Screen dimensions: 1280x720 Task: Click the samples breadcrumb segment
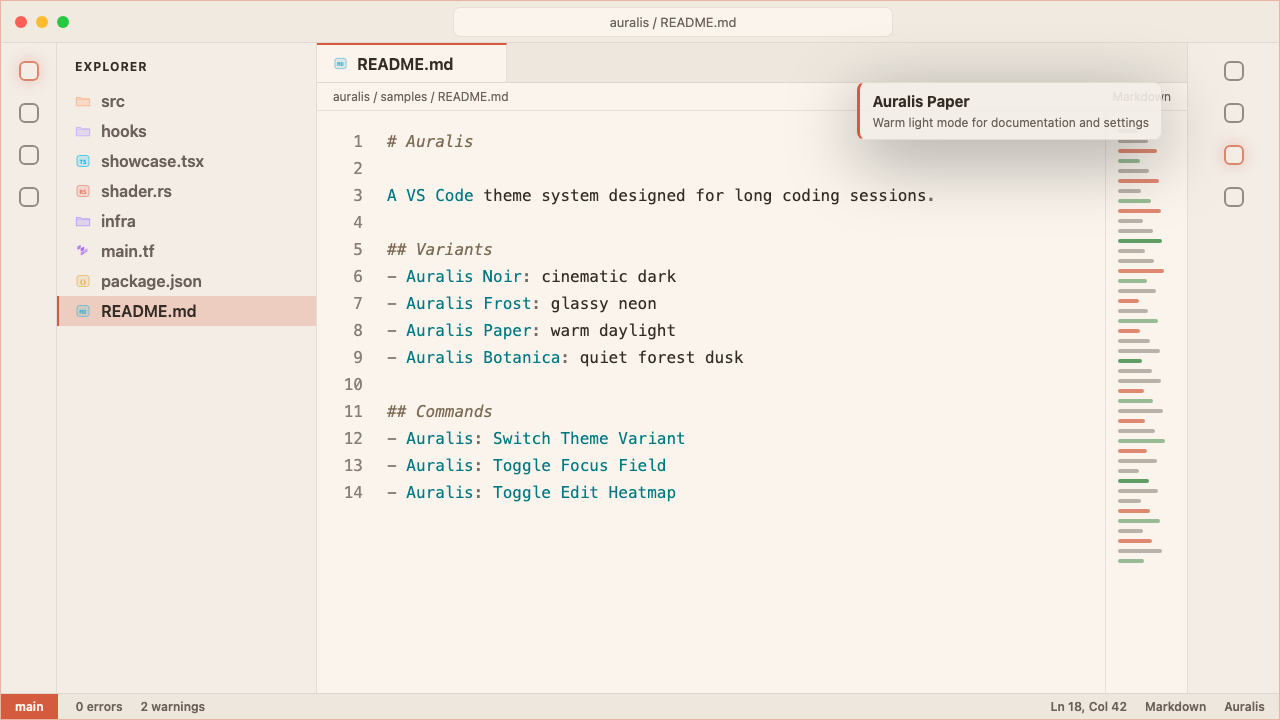pos(403,97)
